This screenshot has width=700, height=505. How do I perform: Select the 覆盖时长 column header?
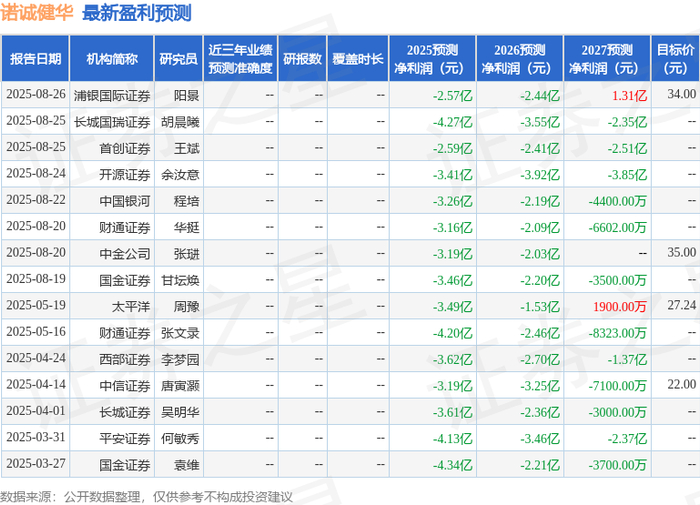(358, 58)
